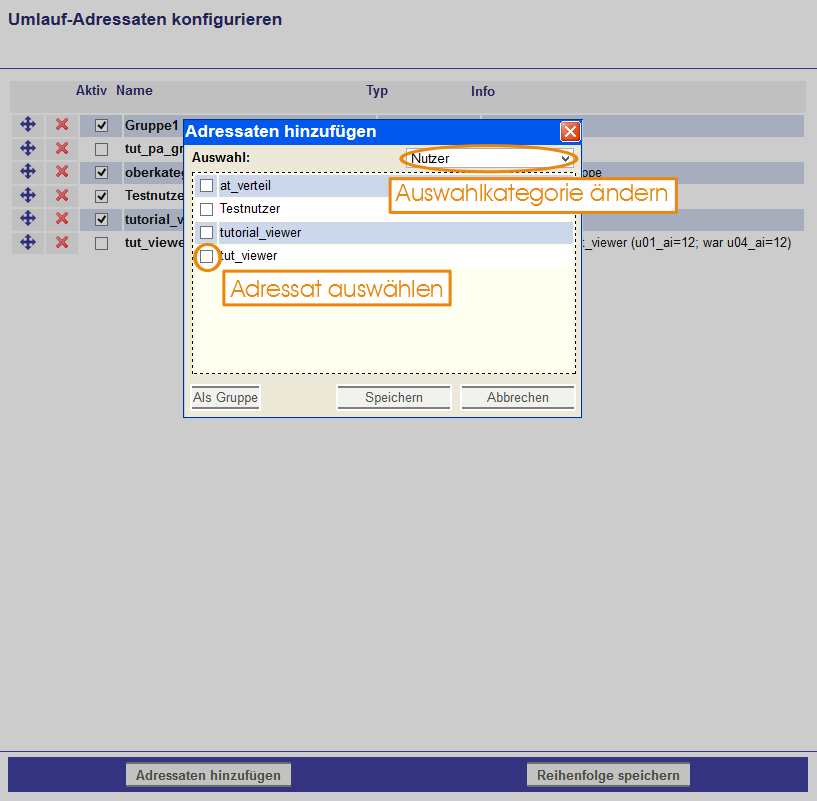817x801 pixels.
Task: Select tut_viewer entry text in dialog list
Action: coord(249,256)
